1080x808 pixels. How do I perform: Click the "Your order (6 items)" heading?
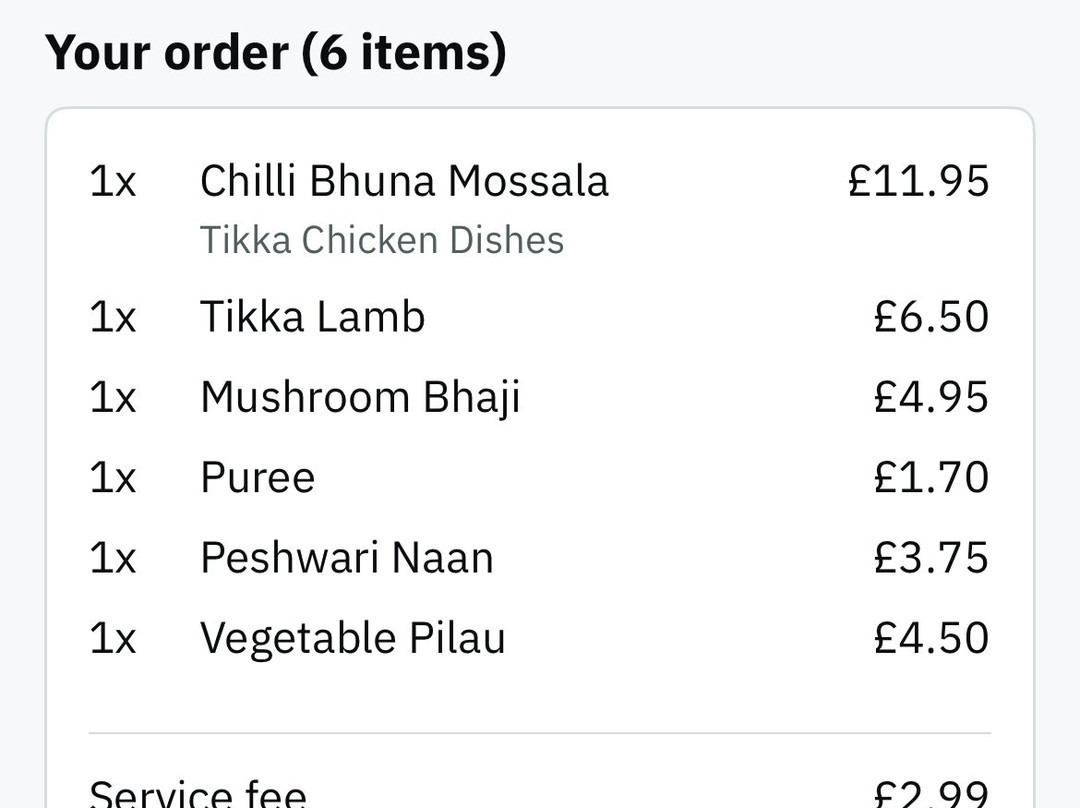tap(276, 52)
